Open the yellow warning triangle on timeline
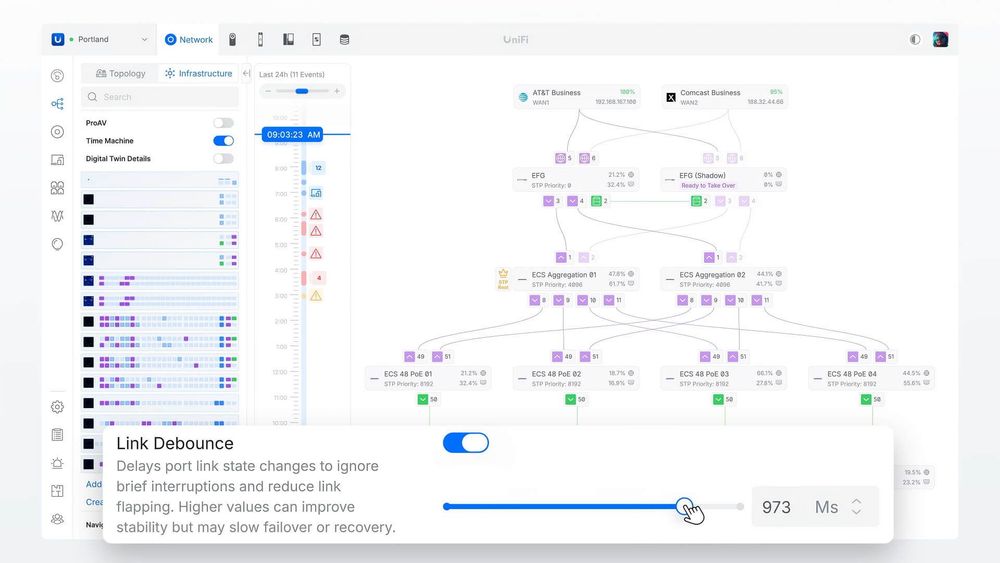Image resolution: width=1000 pixels, height=563 pixels. point(316,296)
